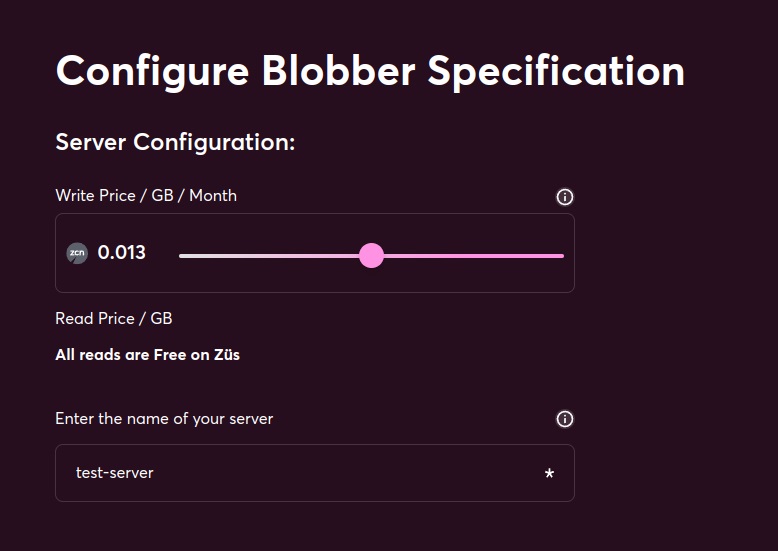This screenshot has width=778, height=551.
Task: Click the right end of price slider
Action: point(561,256)
